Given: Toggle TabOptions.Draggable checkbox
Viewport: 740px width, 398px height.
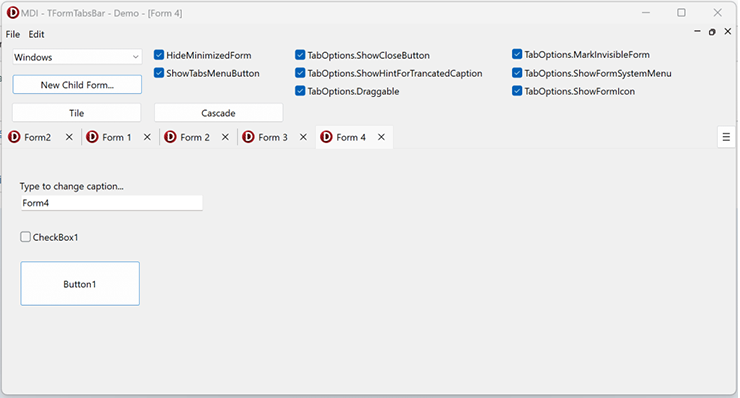Looking at the screenshot, I should click(x=300, y=91).
